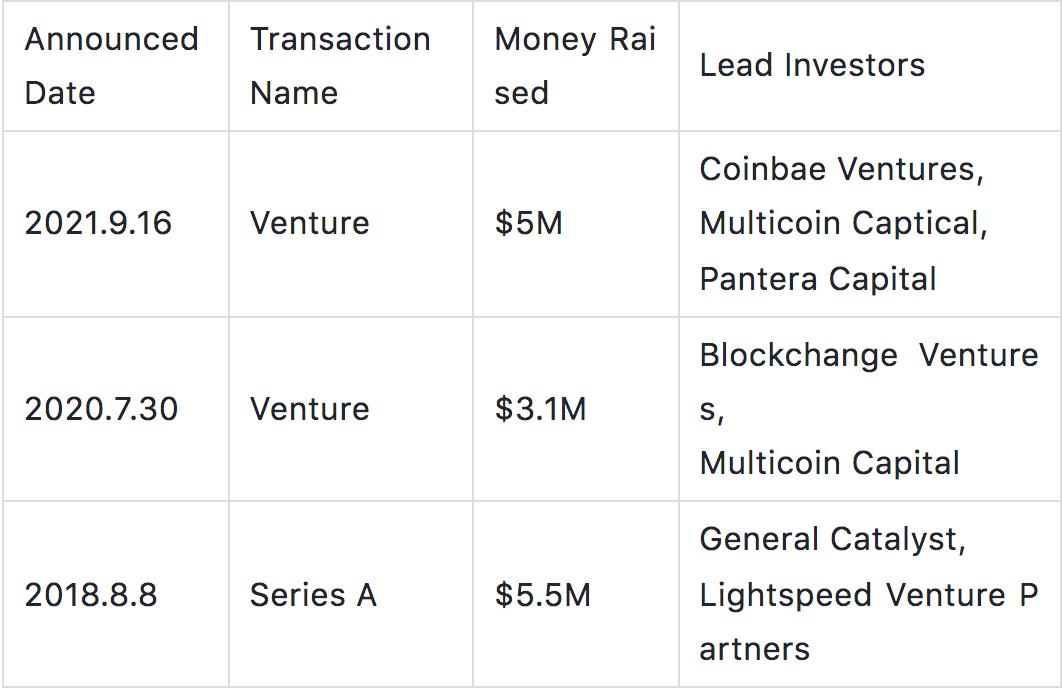The width and height of the screenshot is (1062, 692).
Task: Click the 2021.9.16 date cell
Action: 98,223
